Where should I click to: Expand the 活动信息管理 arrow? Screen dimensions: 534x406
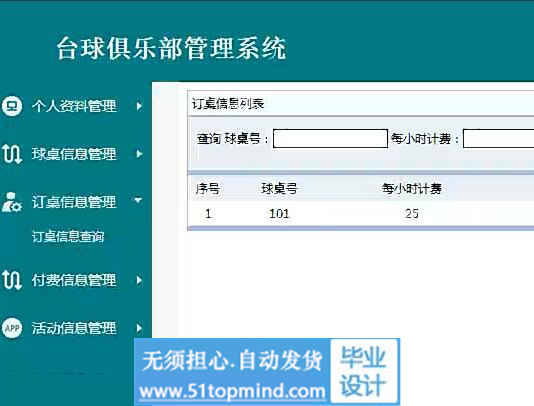[x=139, y=328]
